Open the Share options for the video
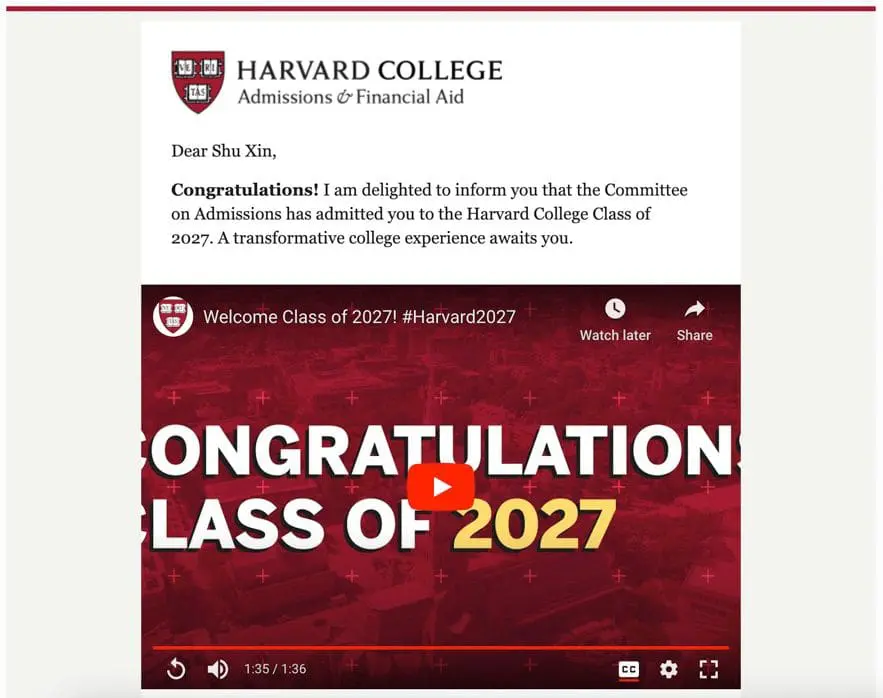Image resolution: width=883 pixels, height=698 pixels. pyautogui.click(x=694, y=320)
